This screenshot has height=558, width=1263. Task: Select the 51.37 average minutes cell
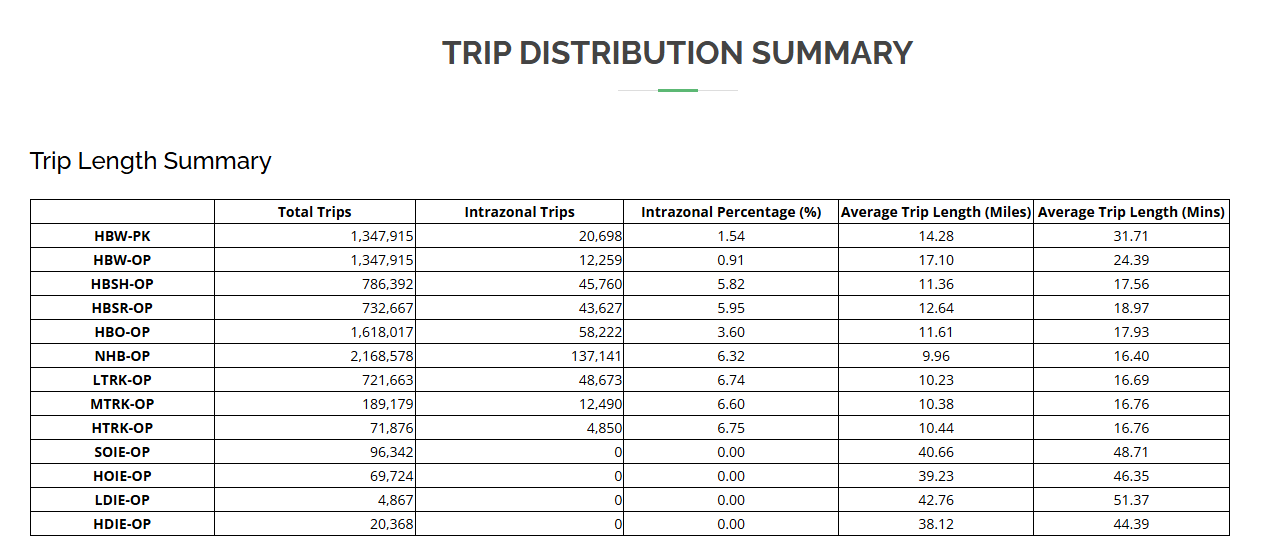tap(1132, 500)
